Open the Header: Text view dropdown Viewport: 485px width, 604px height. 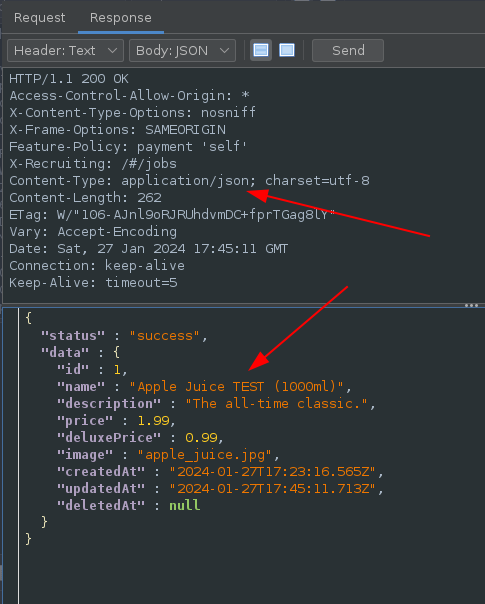click(x=65, y=50)
